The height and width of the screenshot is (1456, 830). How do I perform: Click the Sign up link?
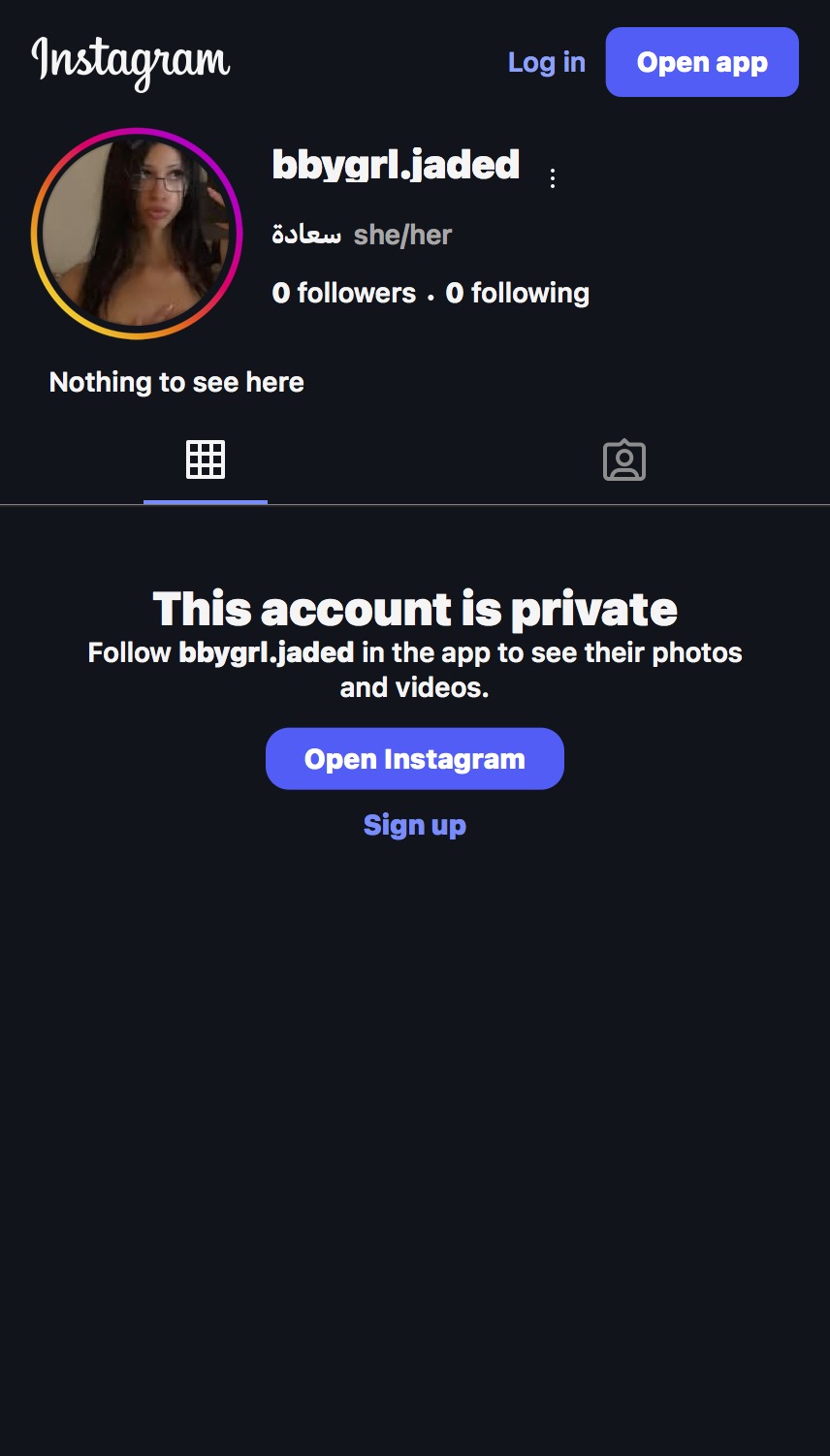pos(415,825)
